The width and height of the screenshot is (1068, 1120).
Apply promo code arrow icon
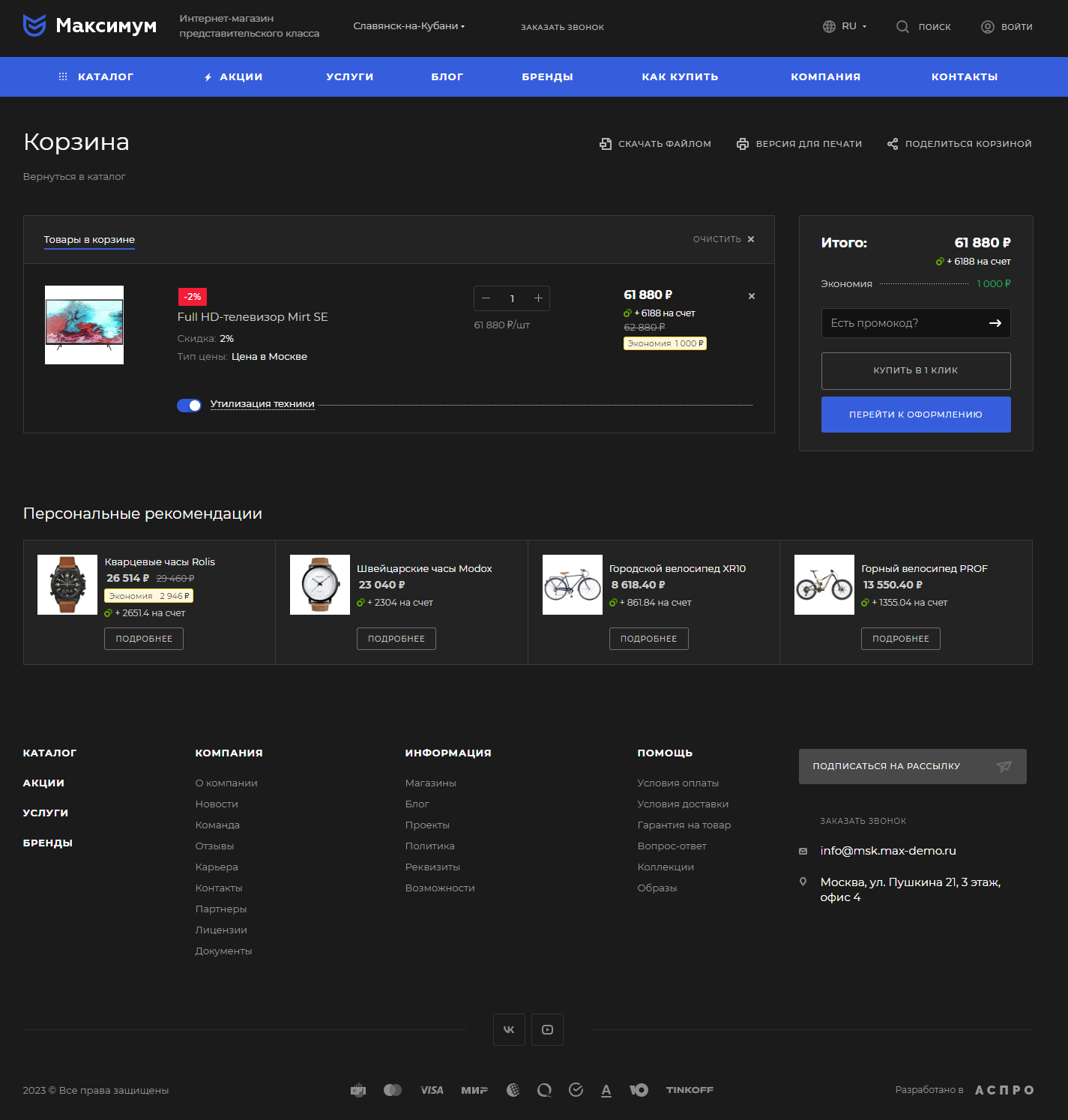coord(995,323)
